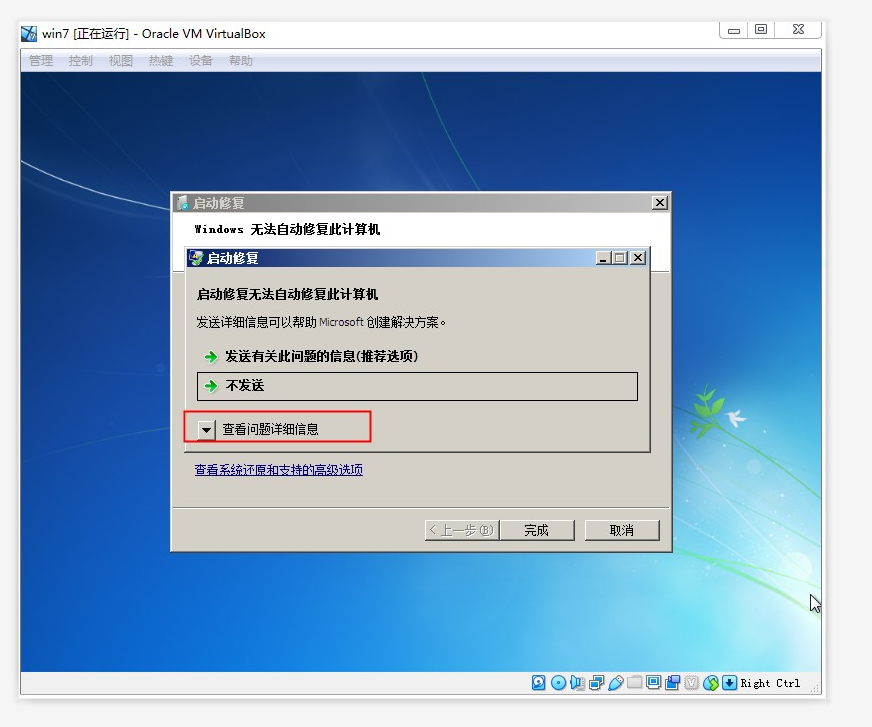Viewport: 872px width, 727px height.
Task: Click the VirtualBox icon in window title bar
Action: click(29, 34)
